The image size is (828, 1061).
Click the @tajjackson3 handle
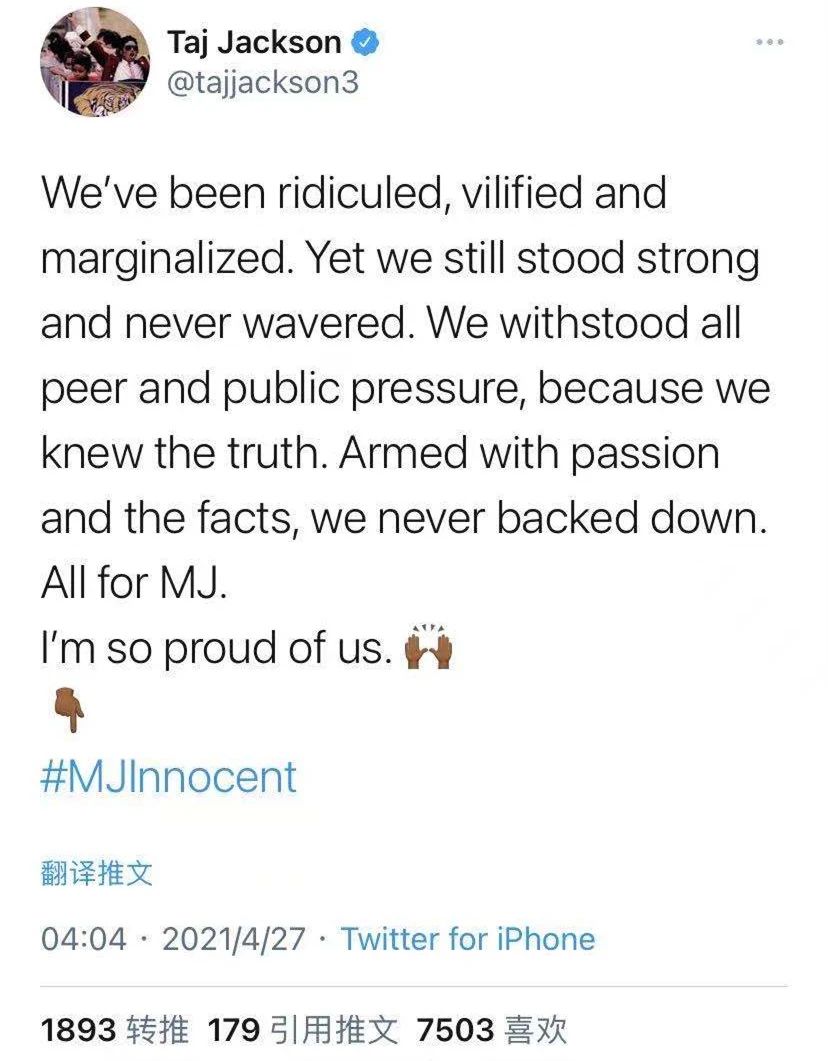(262, 82)
